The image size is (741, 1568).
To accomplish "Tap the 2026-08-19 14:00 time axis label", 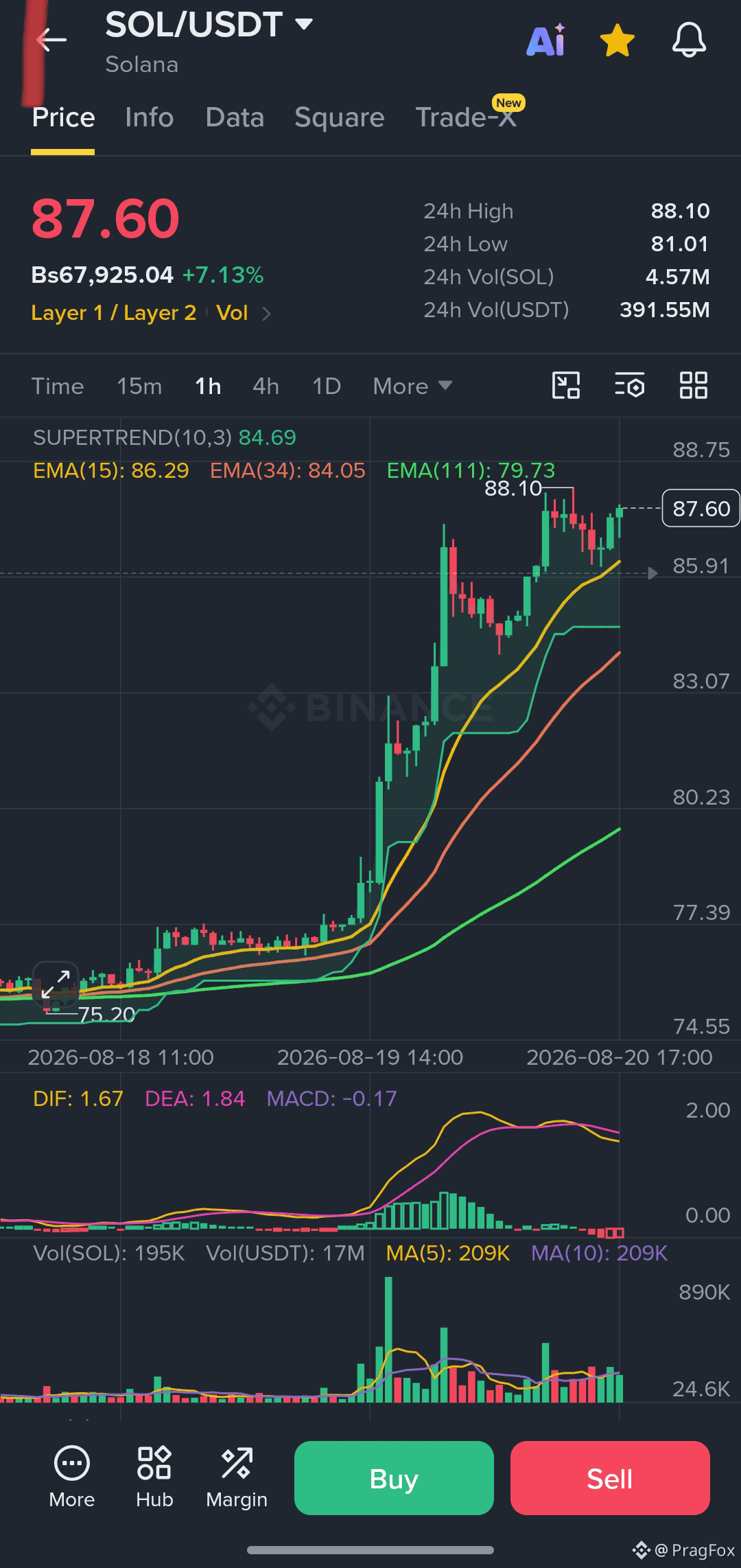I will [x=370, y=1057].
